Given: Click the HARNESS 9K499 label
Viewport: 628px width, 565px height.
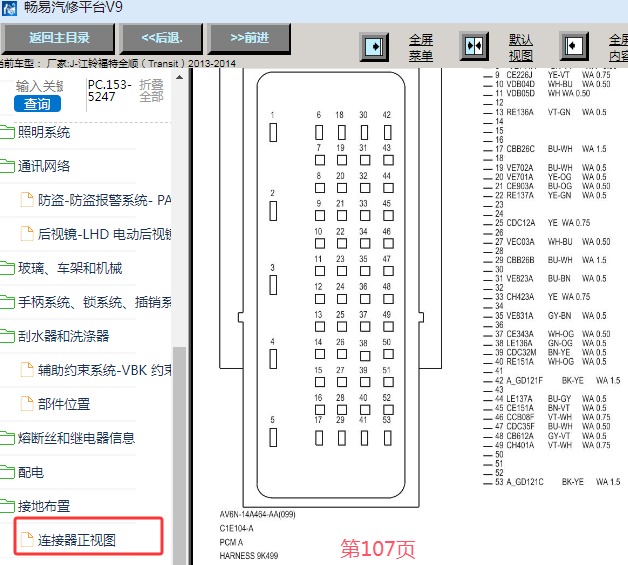Looking at the screenshot, I should [248, 556].
